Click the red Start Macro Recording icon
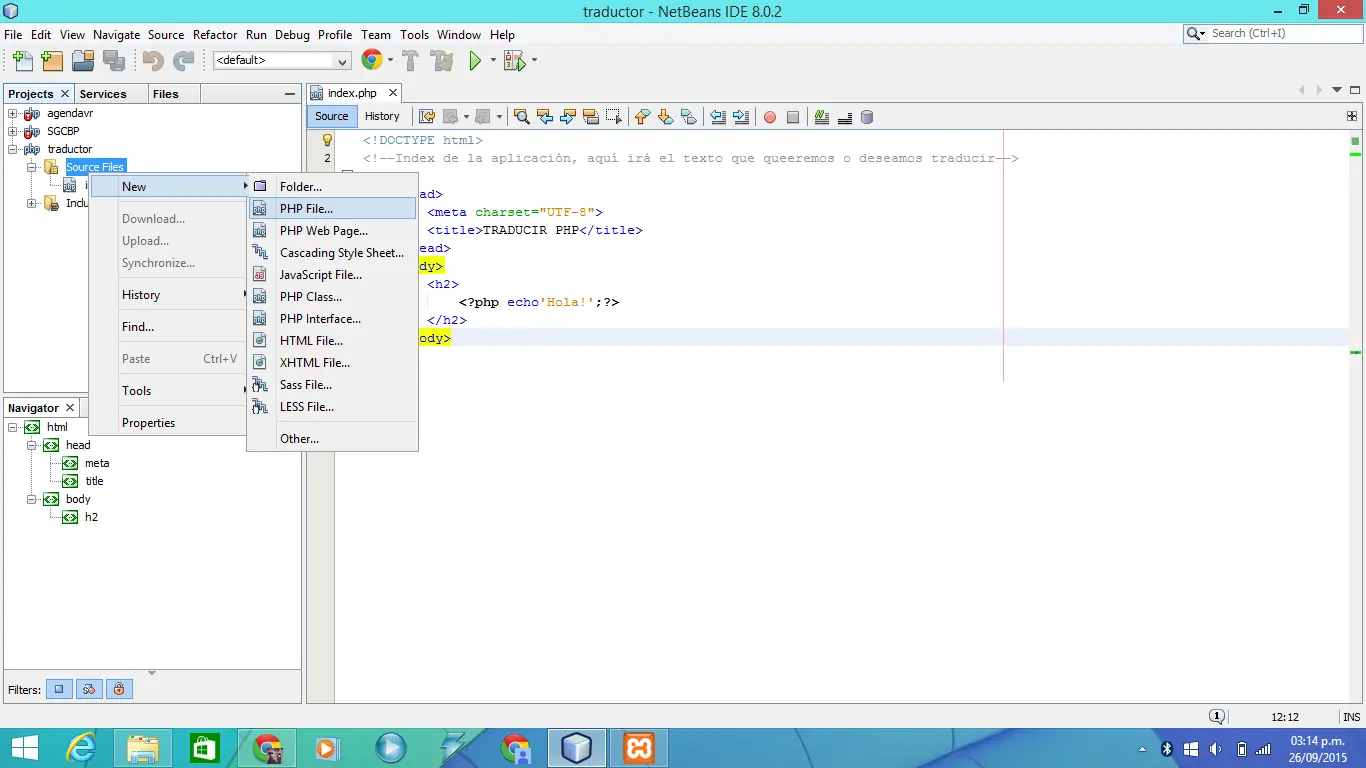Viewport: 1366px width, 768px height. (770, 117)
